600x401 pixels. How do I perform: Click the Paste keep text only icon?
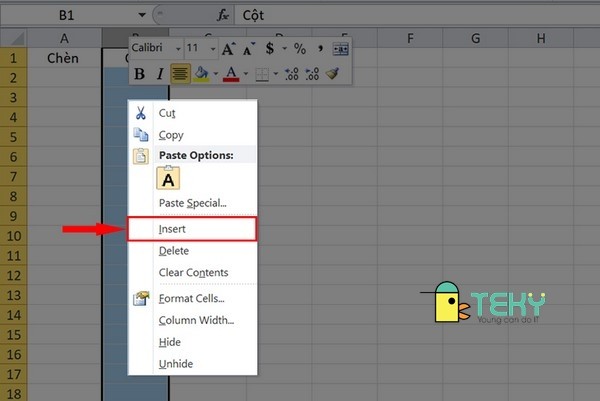click(168, 178)
